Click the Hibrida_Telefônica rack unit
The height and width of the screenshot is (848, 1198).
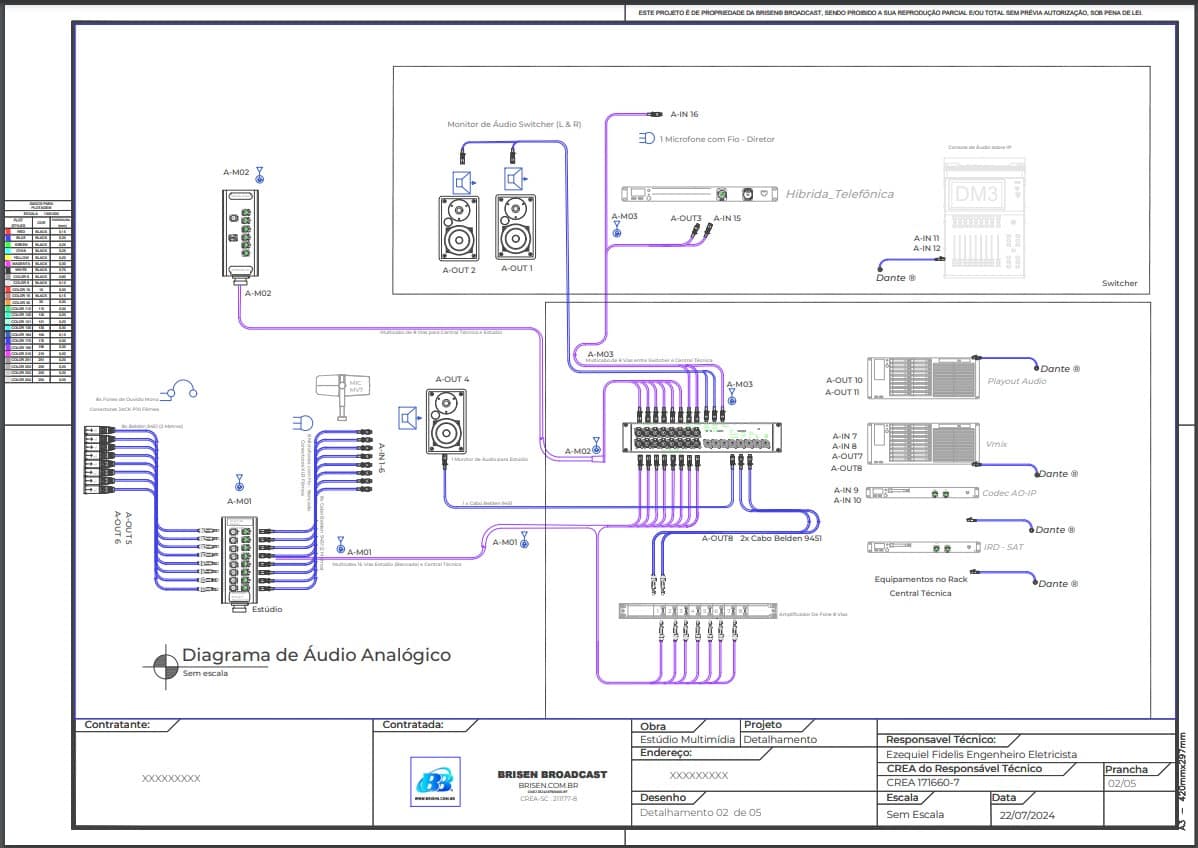click(699, 194)
